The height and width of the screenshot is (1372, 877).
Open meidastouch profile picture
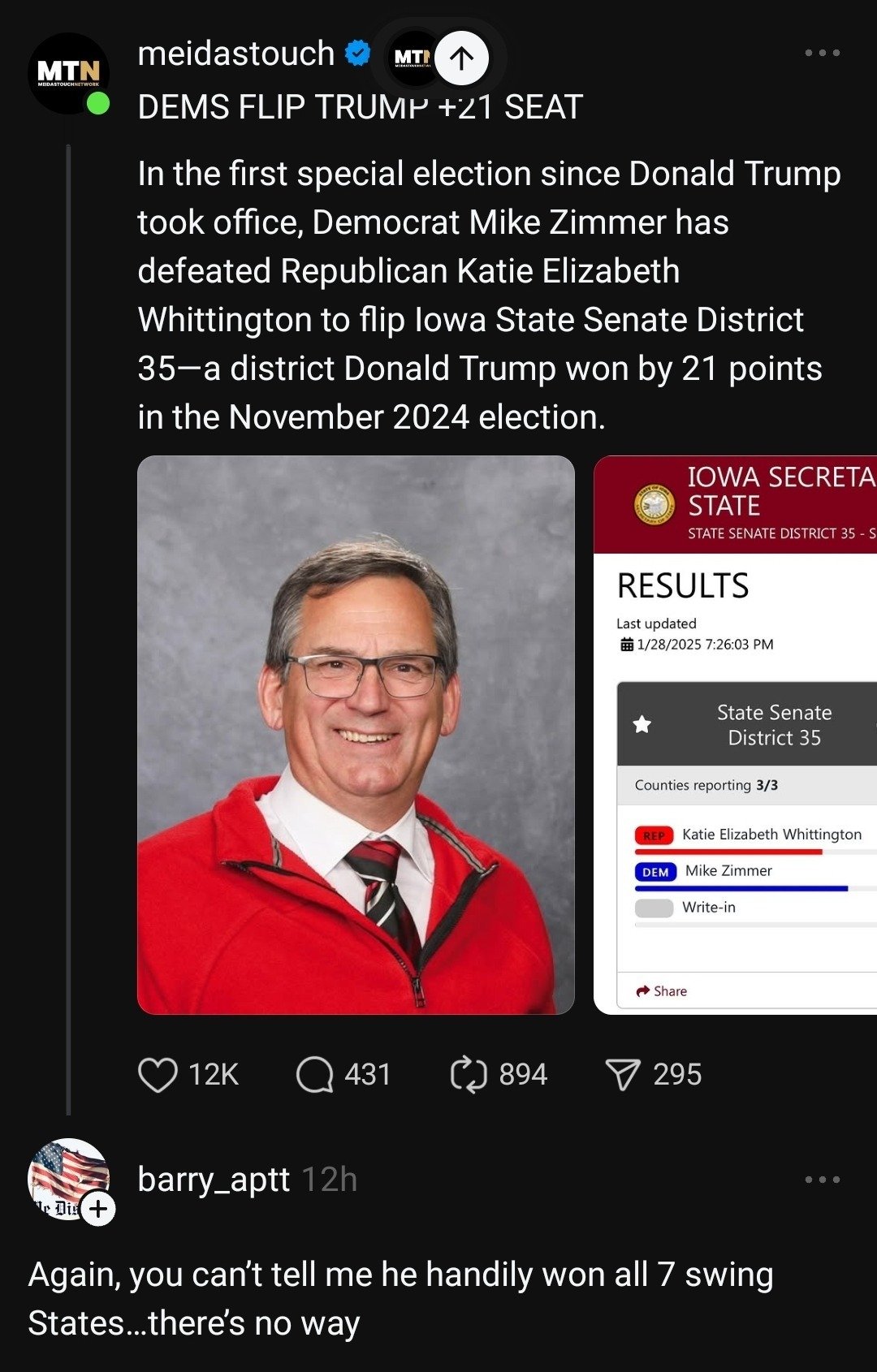(x=68, y=72)
